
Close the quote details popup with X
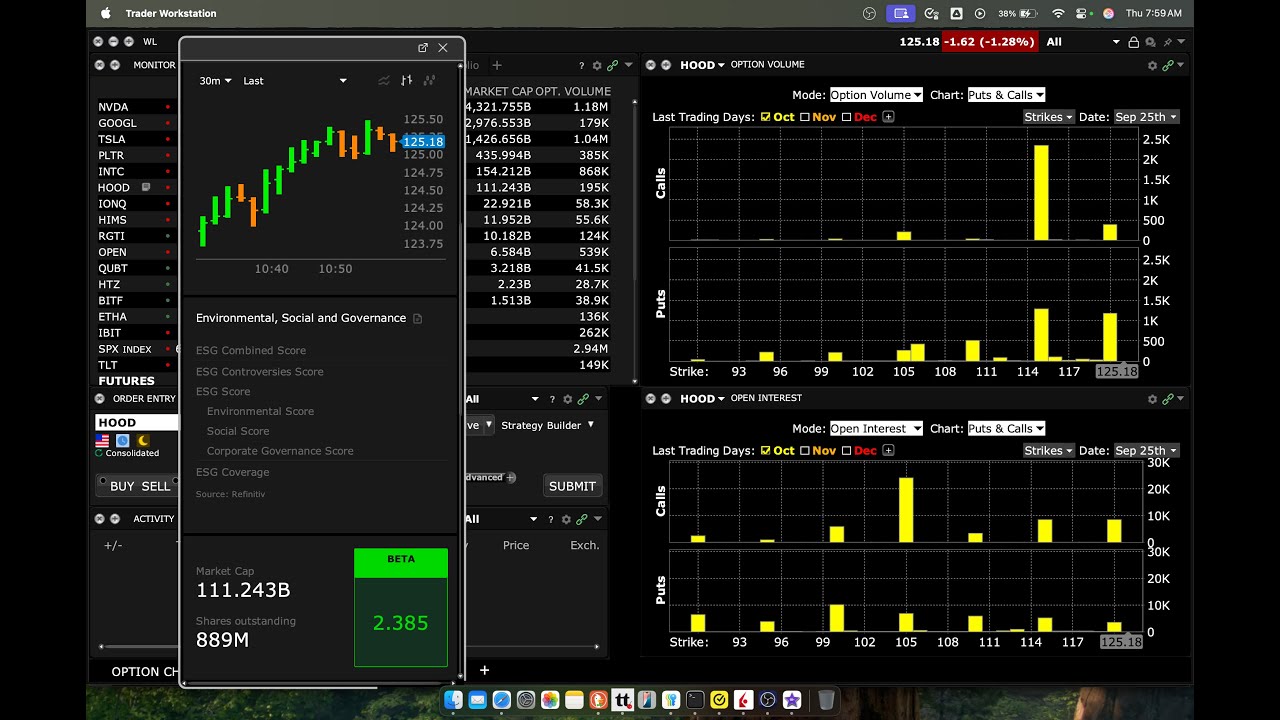tap(443, 48)
